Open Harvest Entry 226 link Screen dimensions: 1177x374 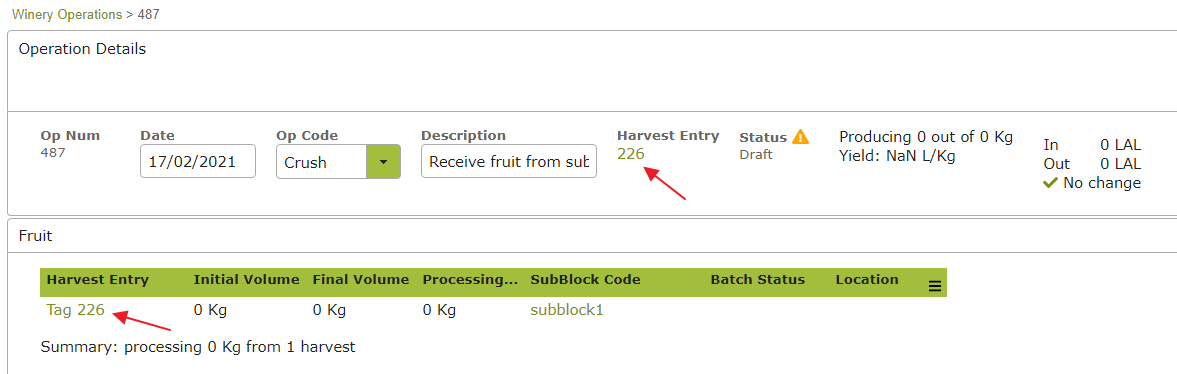[631, 153]
